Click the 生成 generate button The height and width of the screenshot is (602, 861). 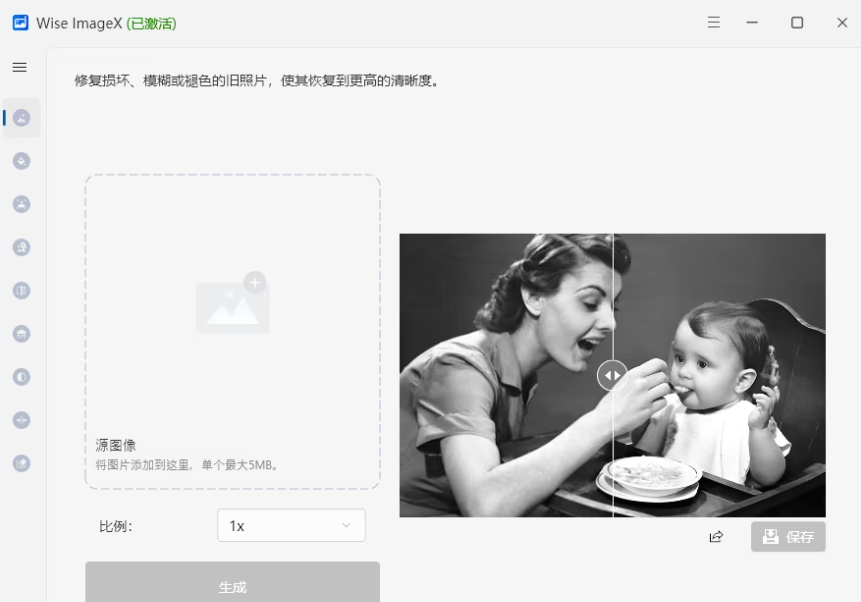232,582
